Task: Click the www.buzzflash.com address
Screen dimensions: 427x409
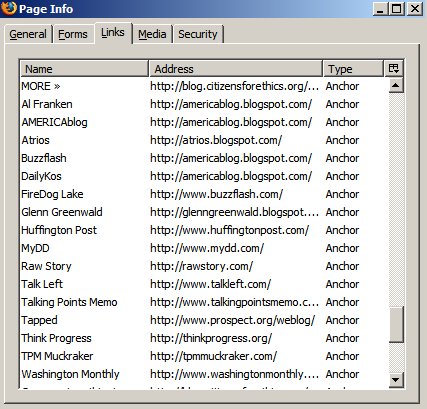Action: click(216, 194)
